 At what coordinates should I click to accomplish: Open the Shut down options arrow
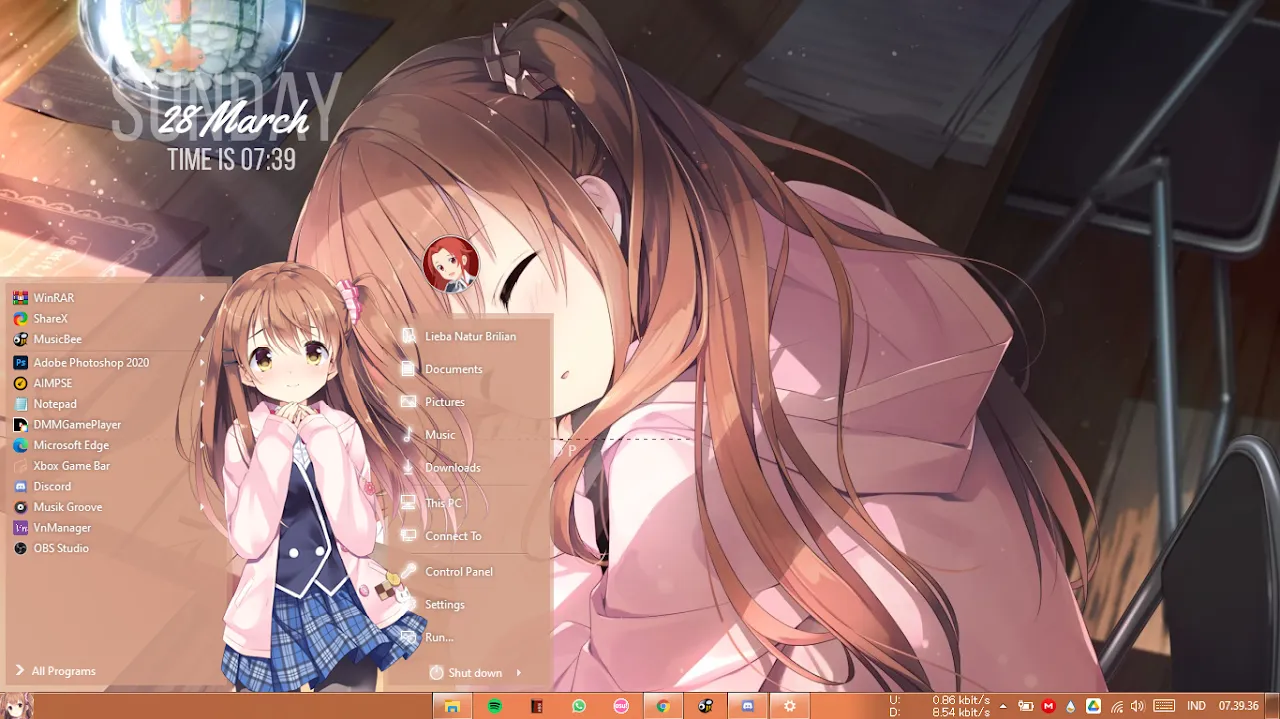[519, 673]
